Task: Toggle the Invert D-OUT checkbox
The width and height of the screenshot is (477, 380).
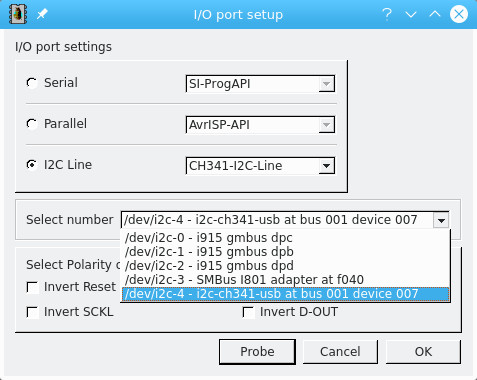Action: (248, 312)
